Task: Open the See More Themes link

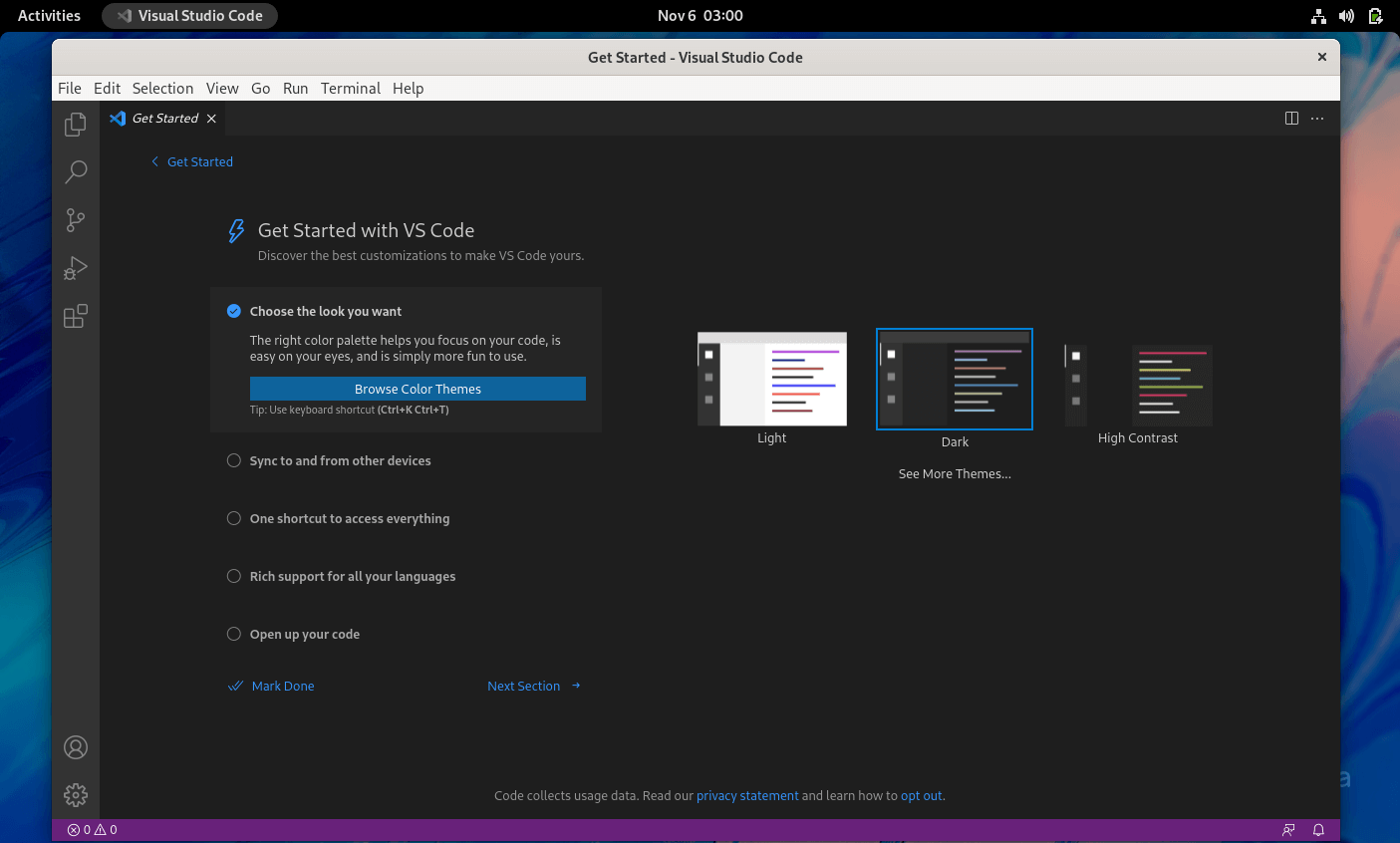Action: 954,473
